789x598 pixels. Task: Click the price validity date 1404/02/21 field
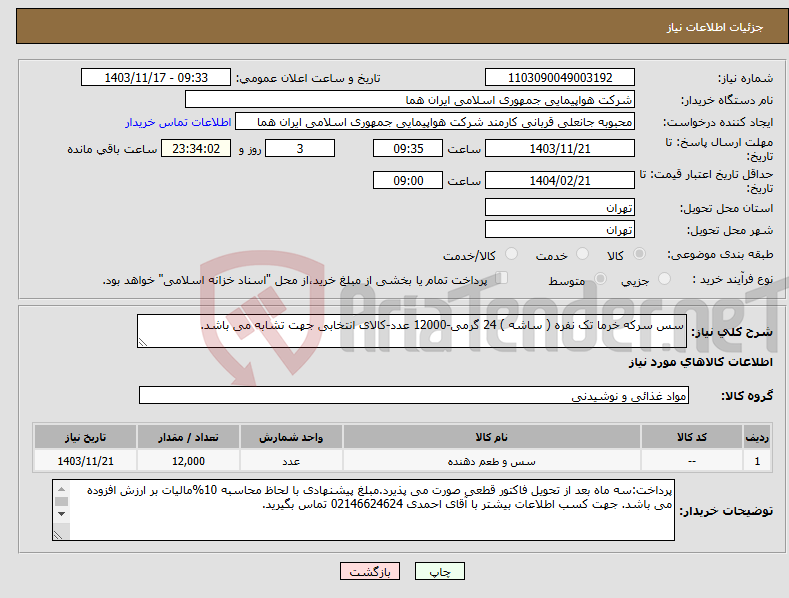560,180
